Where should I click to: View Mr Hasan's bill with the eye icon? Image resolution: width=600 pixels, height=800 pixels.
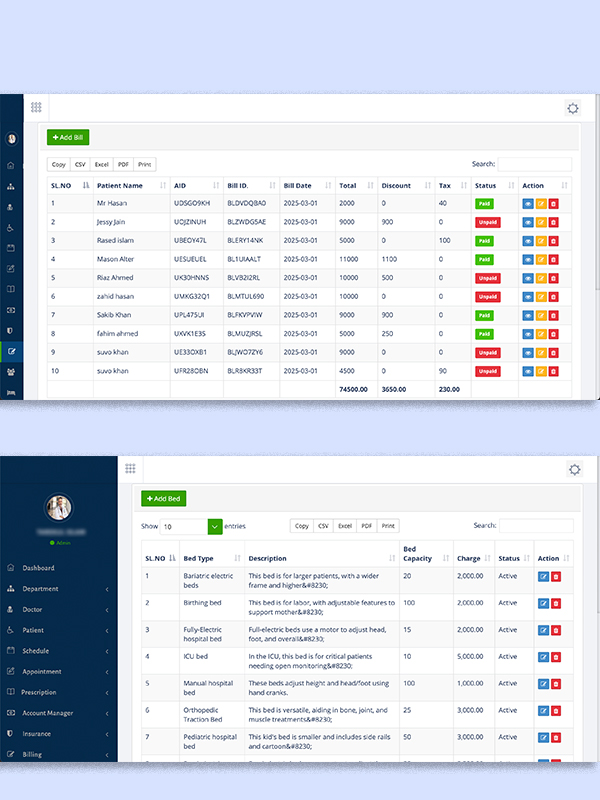click(x=528, y=203)
